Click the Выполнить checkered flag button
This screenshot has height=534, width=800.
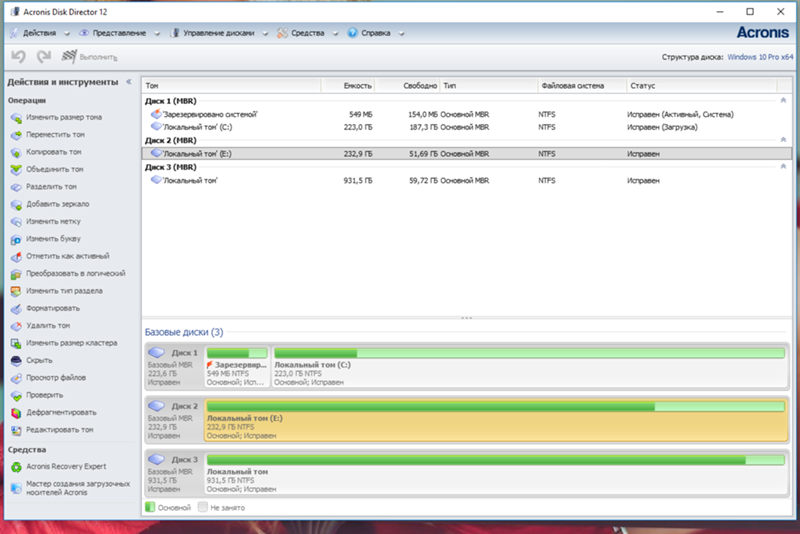89,57
